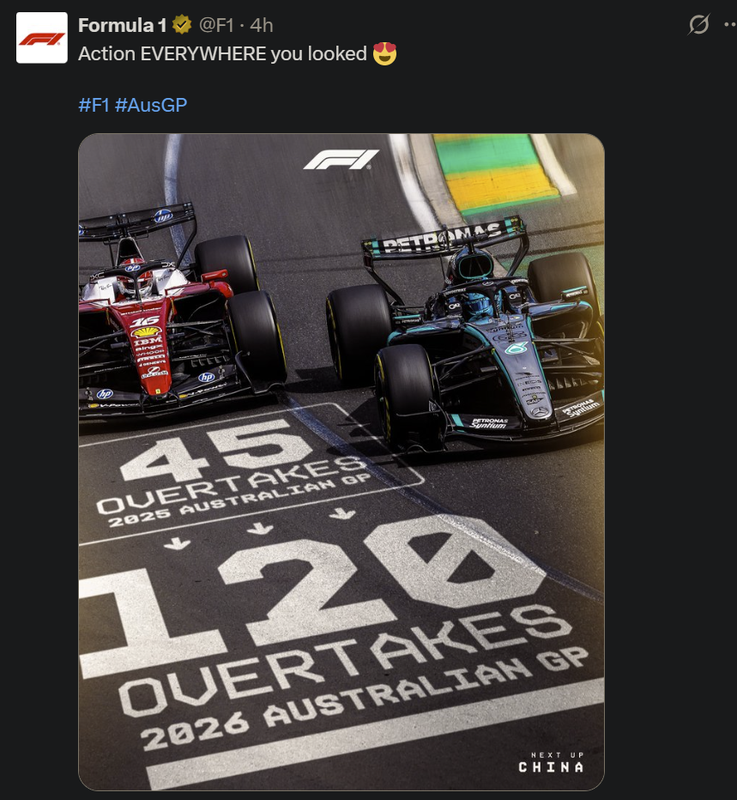This screenshot has height=800, width=737.
Task: Click the 2026 Australian GP caption
Action: (x=365, y=699)
